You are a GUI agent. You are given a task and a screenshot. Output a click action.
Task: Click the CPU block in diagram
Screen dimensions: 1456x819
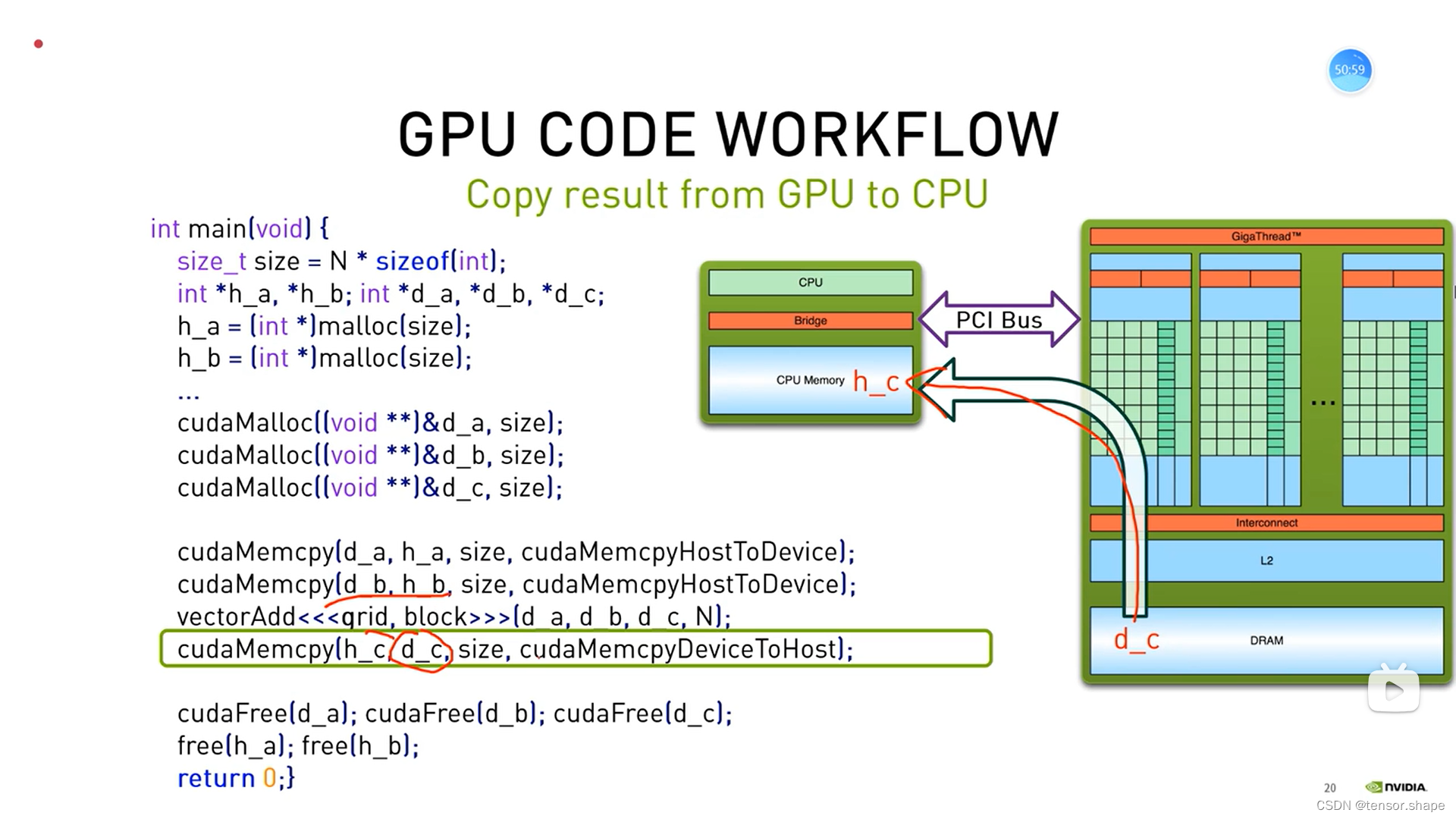coord(811,282)
